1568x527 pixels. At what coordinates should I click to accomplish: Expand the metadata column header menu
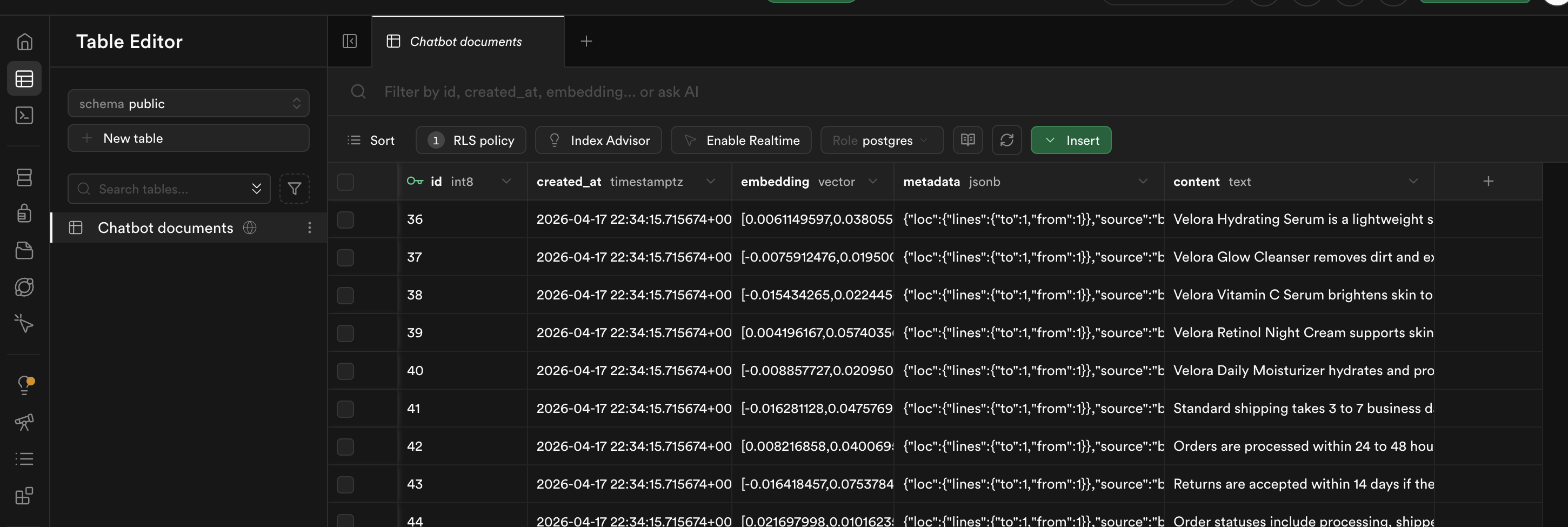point(1143,182)
